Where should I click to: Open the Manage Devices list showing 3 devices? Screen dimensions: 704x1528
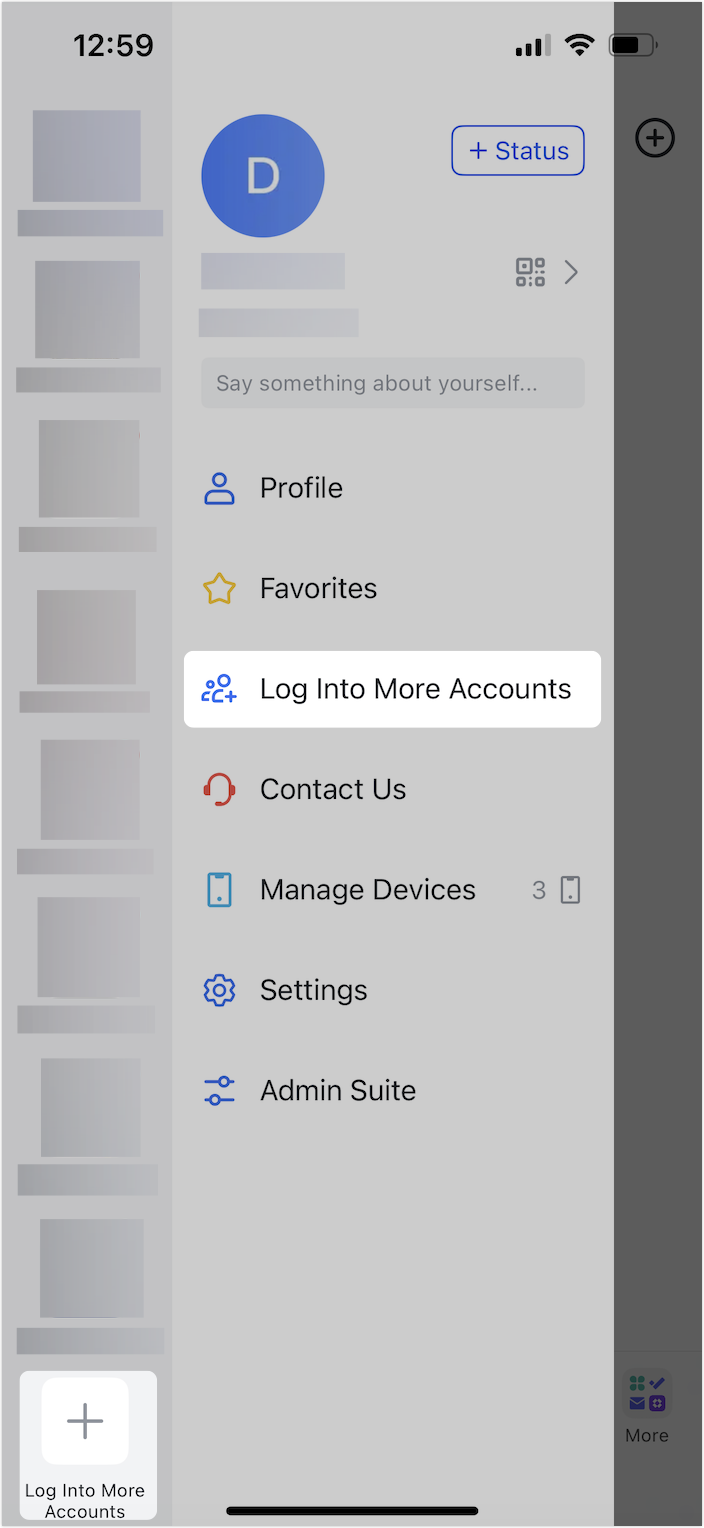[x=367, y=889]
